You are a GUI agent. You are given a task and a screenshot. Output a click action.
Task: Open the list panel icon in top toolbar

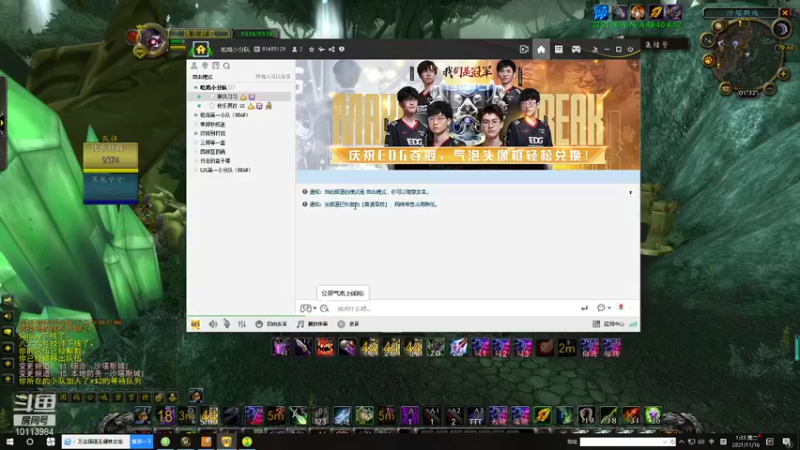pos(559,49)
